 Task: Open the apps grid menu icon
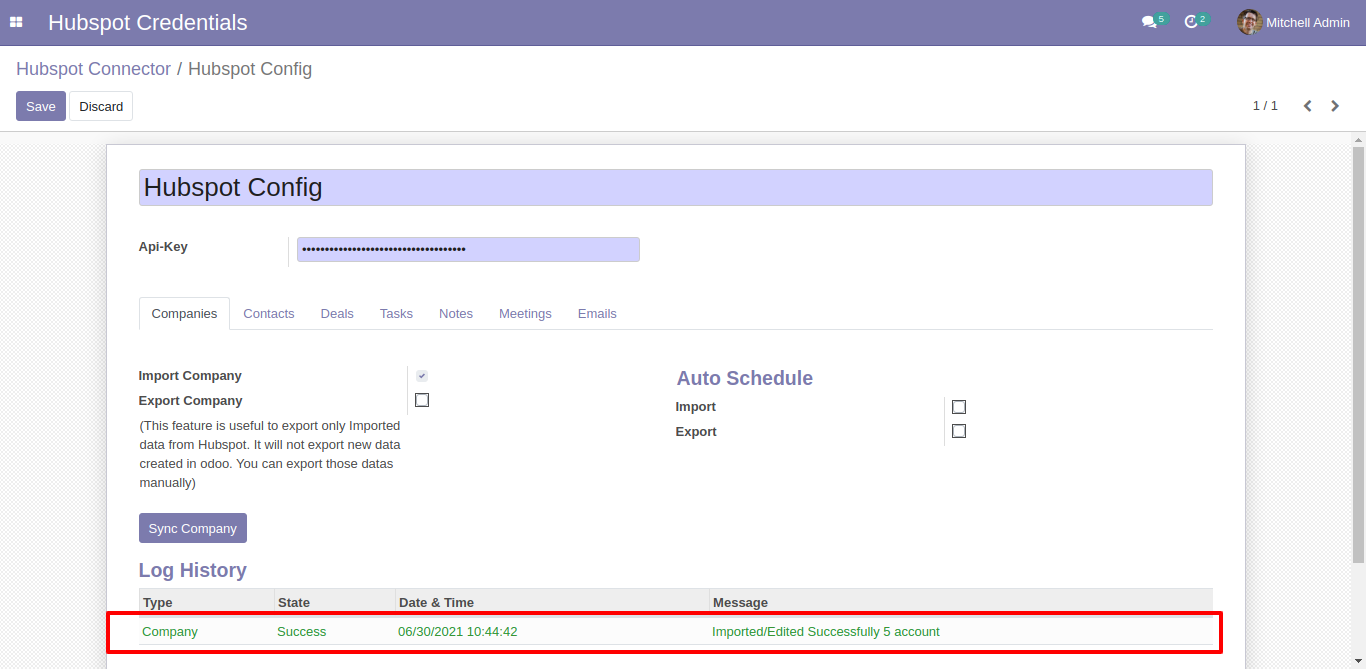[16, 22]
